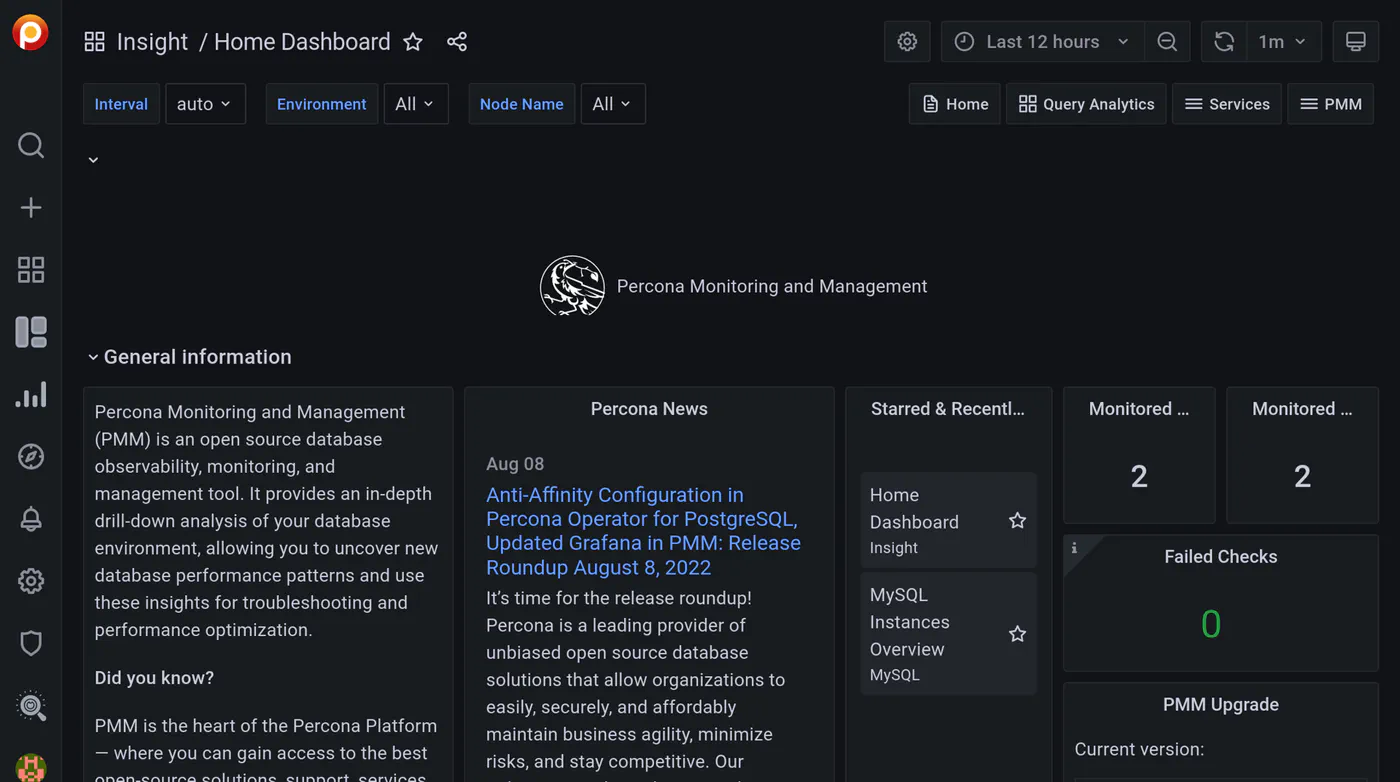The height and width of the screenshot is (782, 1400).
Task: Click the Failed Checks info corner icon
Action: point(1075,548)
